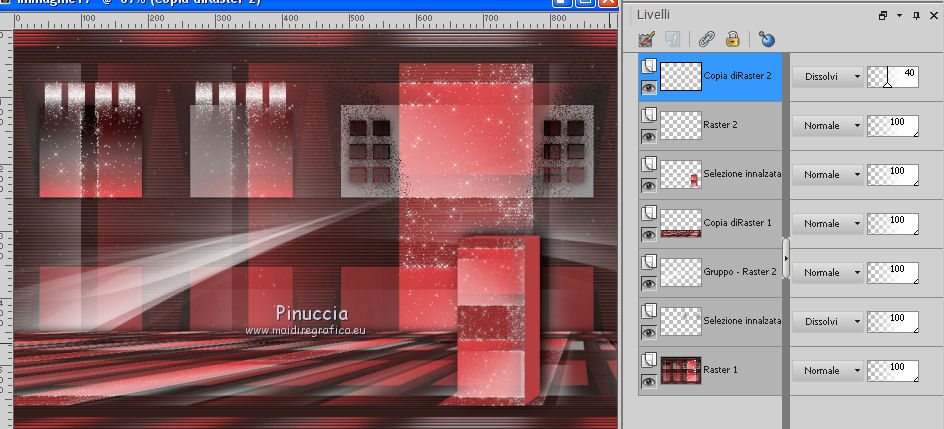Open the Livelli panel options arrow menu
Viewport: 944px width, 429px height.
click(x=899, y=16)
